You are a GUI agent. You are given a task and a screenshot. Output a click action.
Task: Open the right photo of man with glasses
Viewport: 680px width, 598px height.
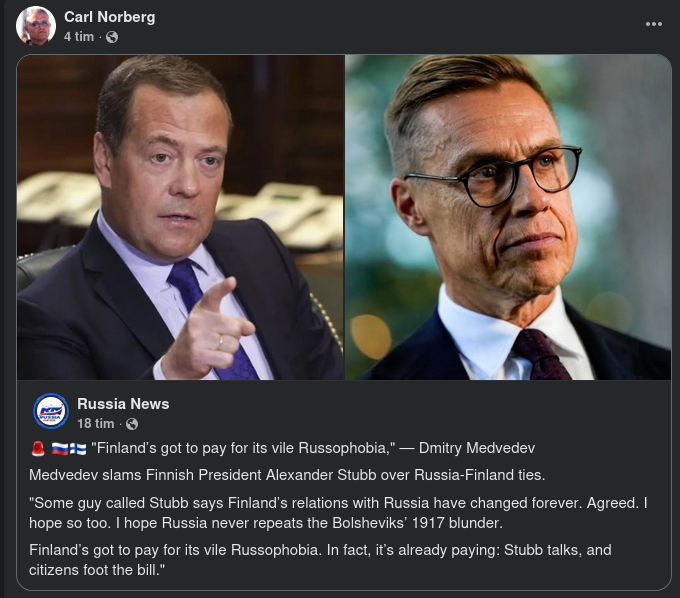[508, 217]
